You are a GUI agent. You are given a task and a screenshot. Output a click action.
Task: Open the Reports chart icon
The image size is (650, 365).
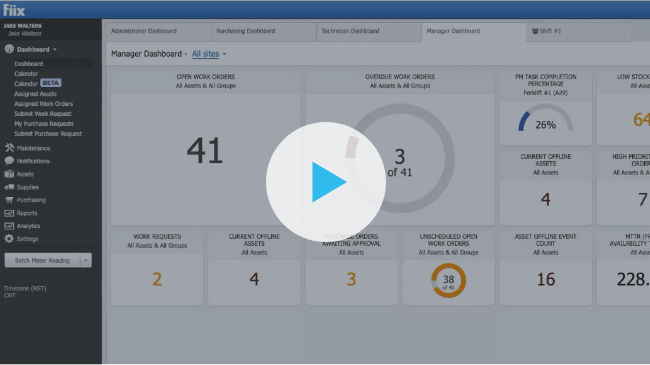(x=9, y=213)
